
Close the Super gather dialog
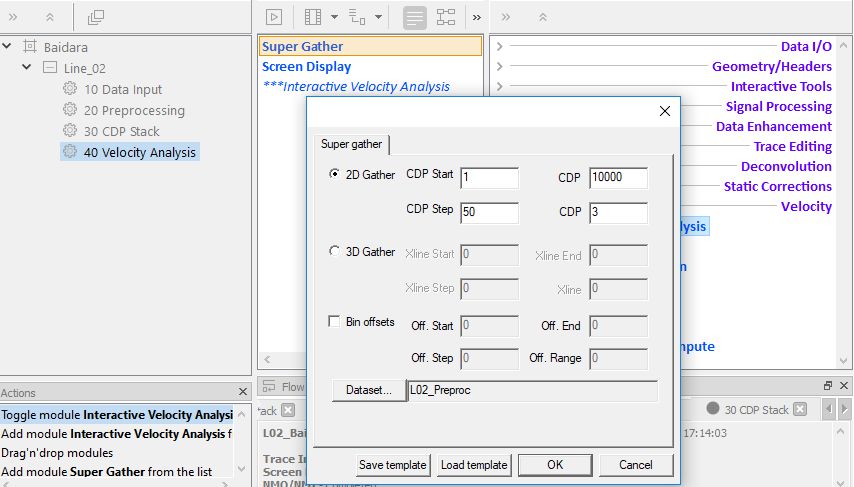[x=664, y=111]
